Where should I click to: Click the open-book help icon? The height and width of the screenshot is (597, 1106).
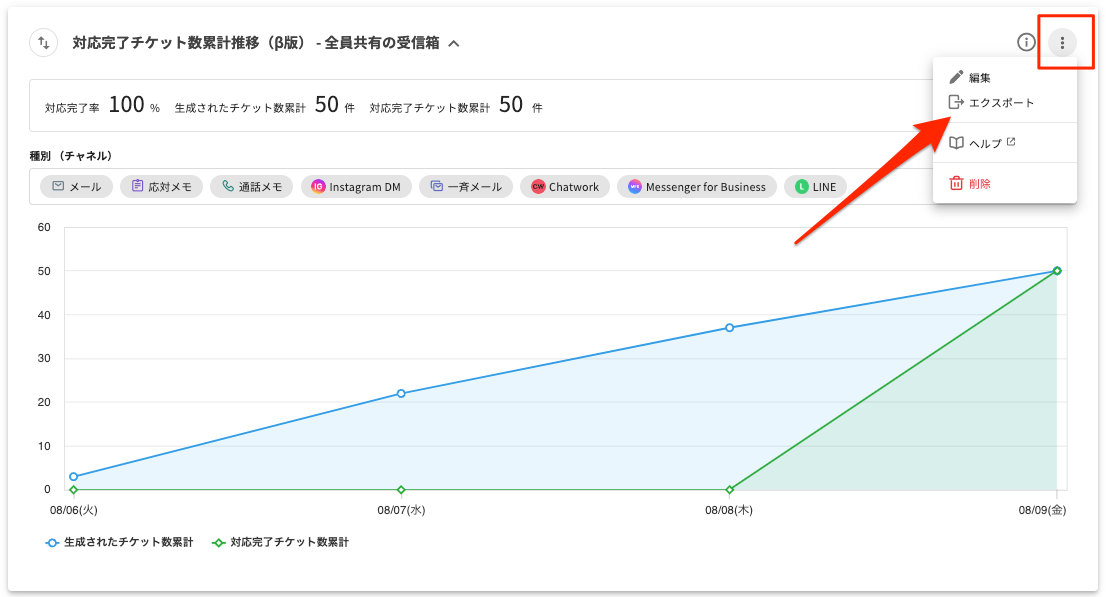coord(956,144)
